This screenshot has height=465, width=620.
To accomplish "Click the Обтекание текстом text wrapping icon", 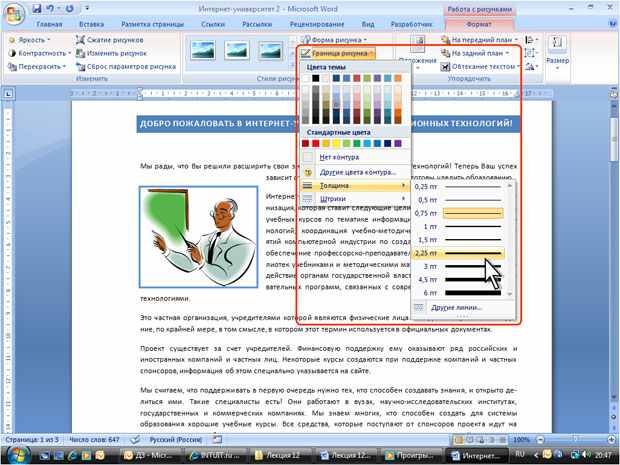I will [445, 66].
